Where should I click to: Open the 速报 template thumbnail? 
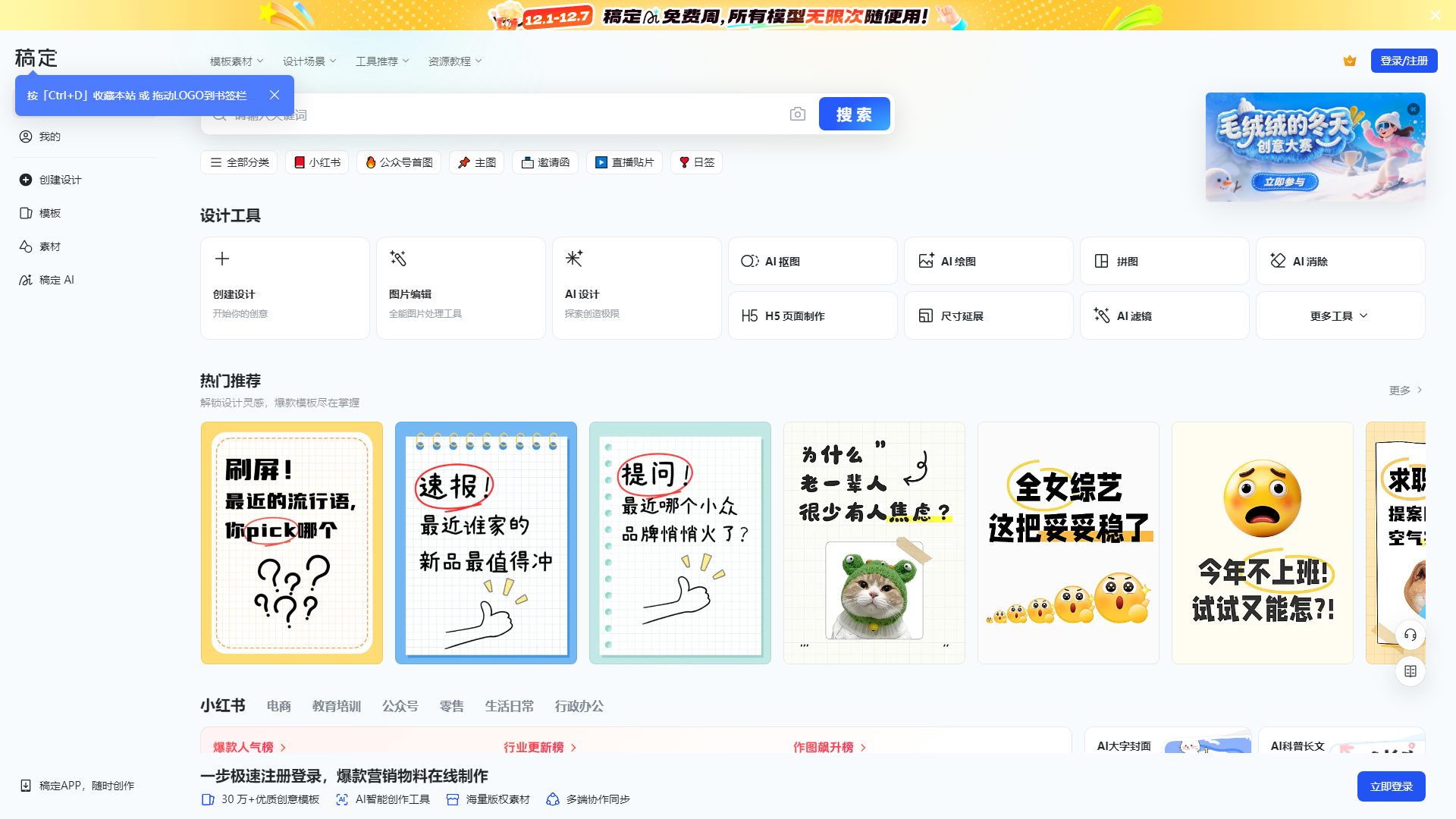485,542
